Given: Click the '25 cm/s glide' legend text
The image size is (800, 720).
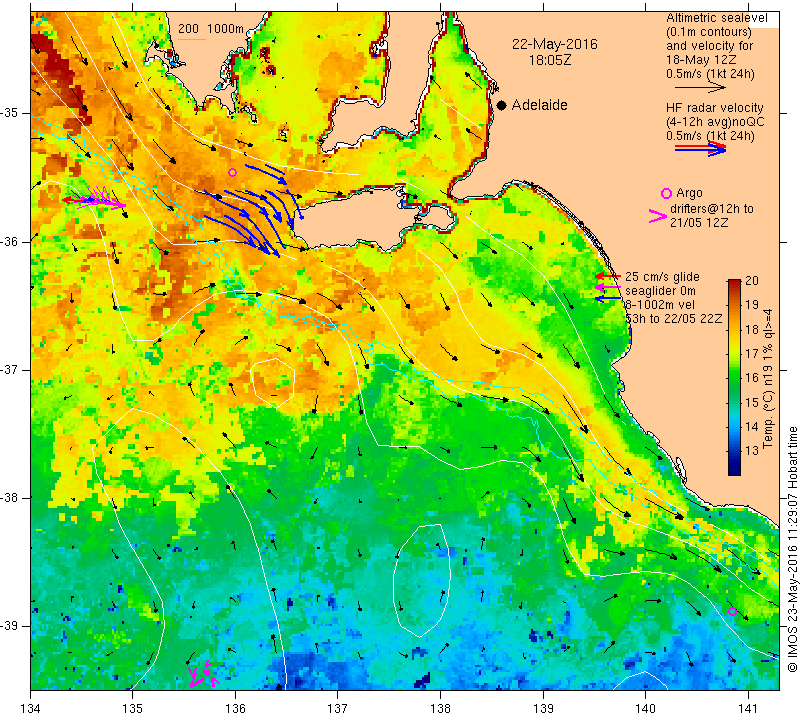Looking at the screenshot, I should [662, 277].
